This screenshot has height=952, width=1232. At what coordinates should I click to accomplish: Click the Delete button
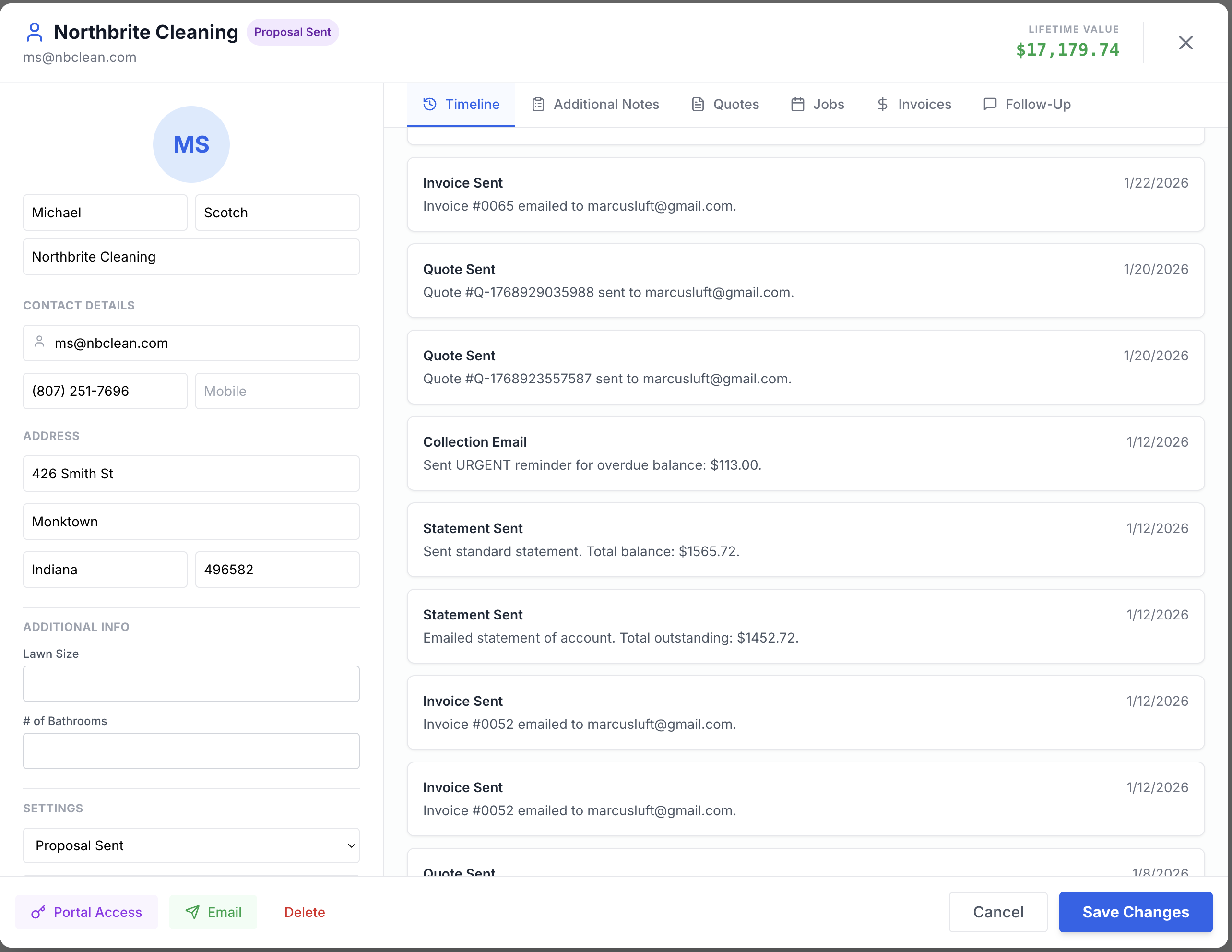[305, 912]
